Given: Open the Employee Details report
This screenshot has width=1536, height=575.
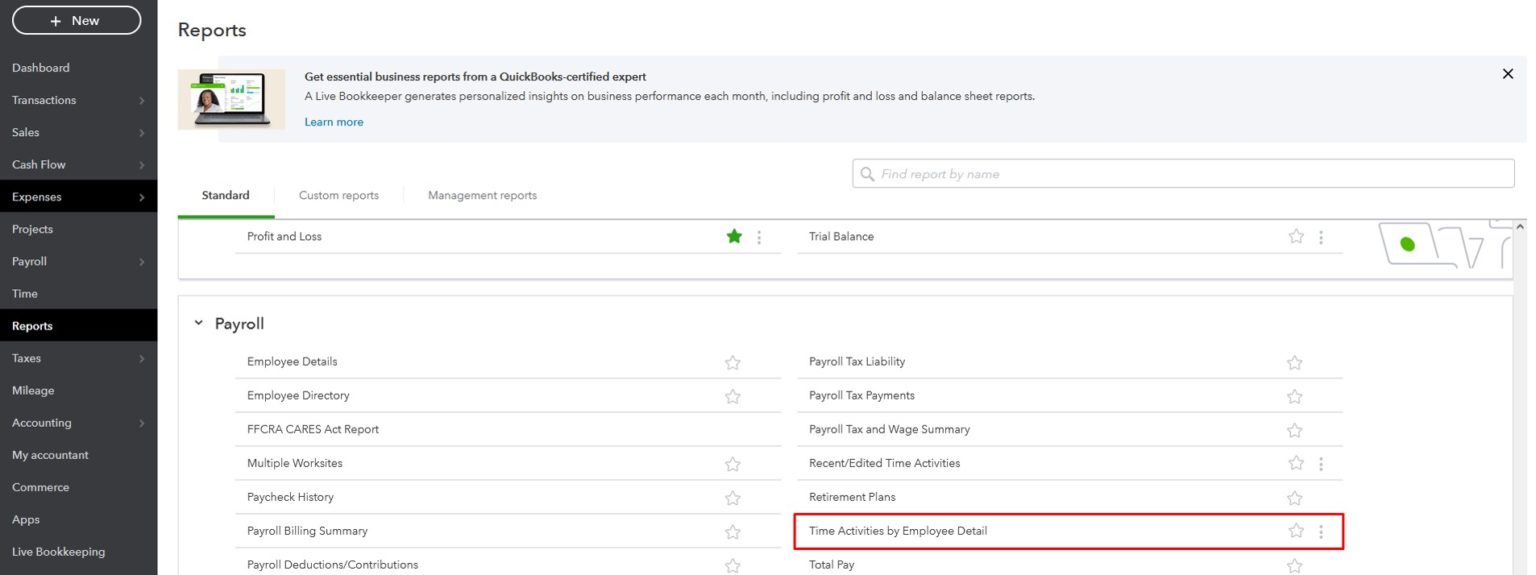Looking at the screenshot, I should (x=292, y=361).
